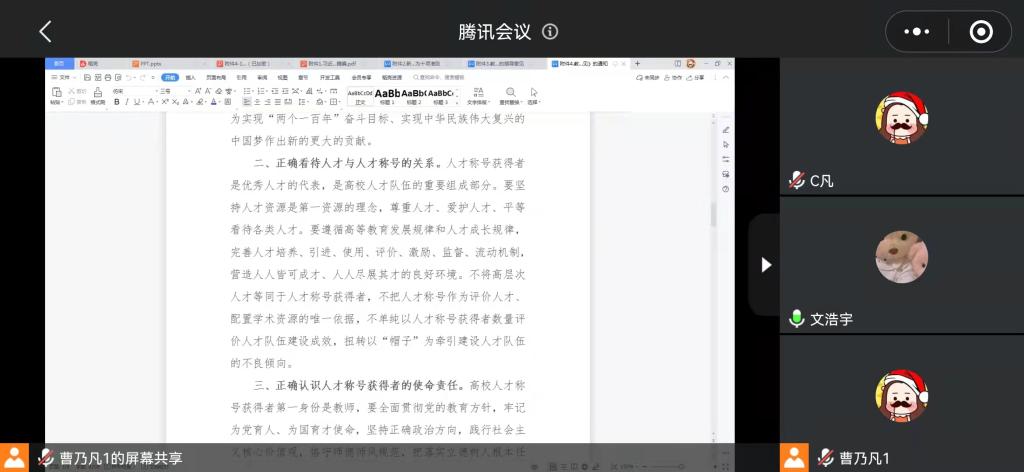Open the 插入 ribbon tab
Screen dimensions: 1024x472
190,77
